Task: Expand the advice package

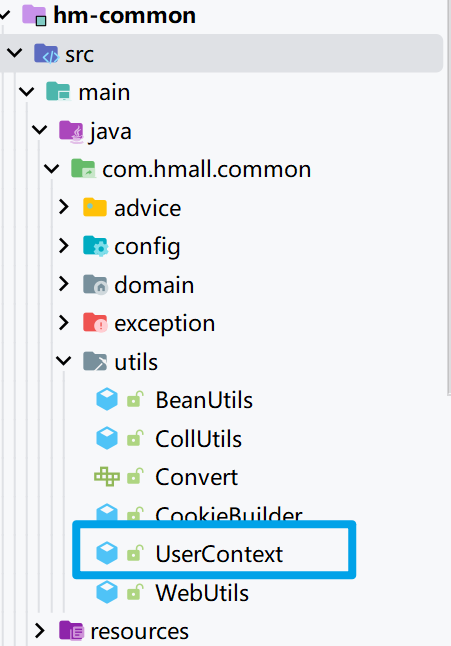Action: (63, 207)
